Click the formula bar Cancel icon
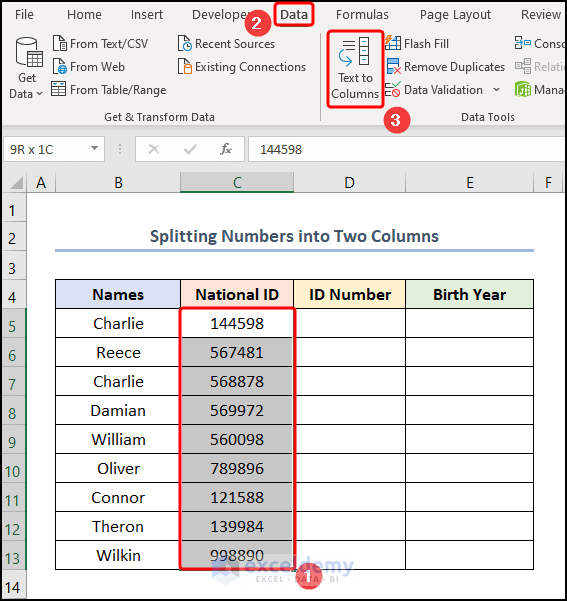567x601 pixels. tap(154, 149)
